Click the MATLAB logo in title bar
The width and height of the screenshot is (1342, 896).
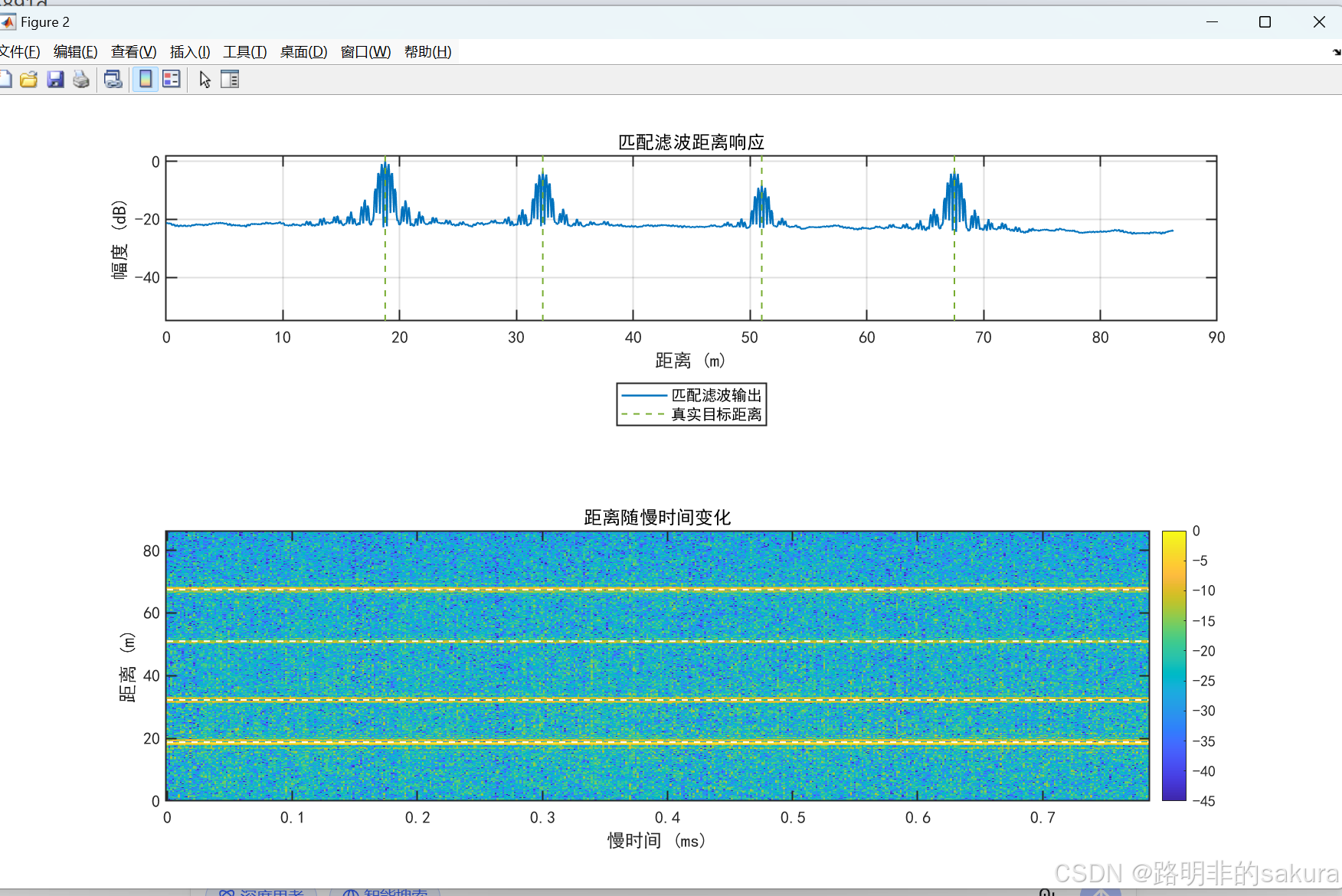click(8, 21)
